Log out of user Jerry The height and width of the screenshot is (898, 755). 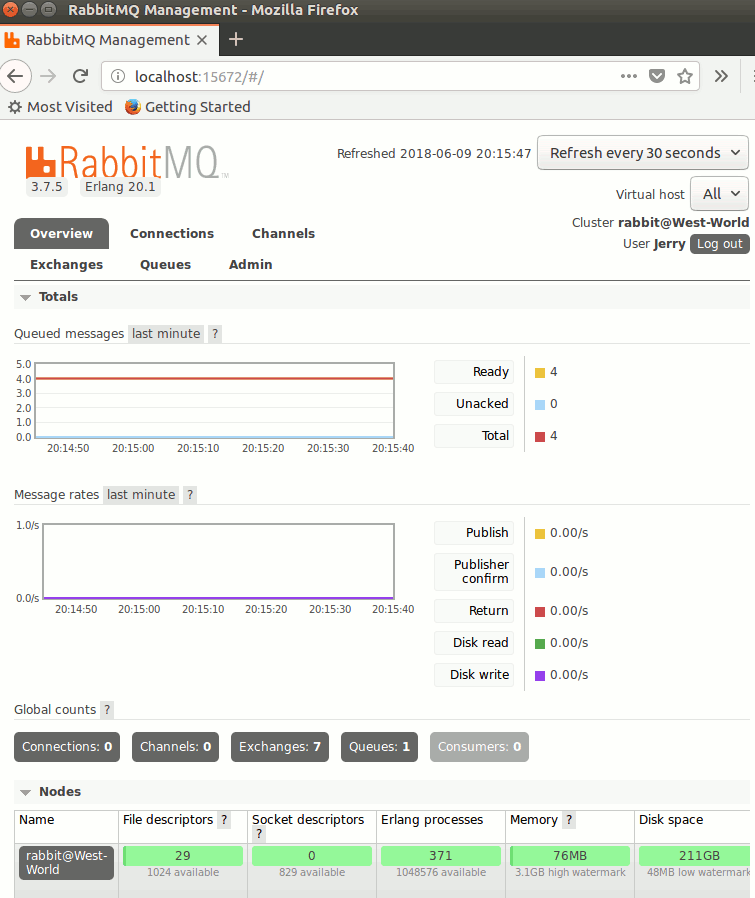pos(719,244)
